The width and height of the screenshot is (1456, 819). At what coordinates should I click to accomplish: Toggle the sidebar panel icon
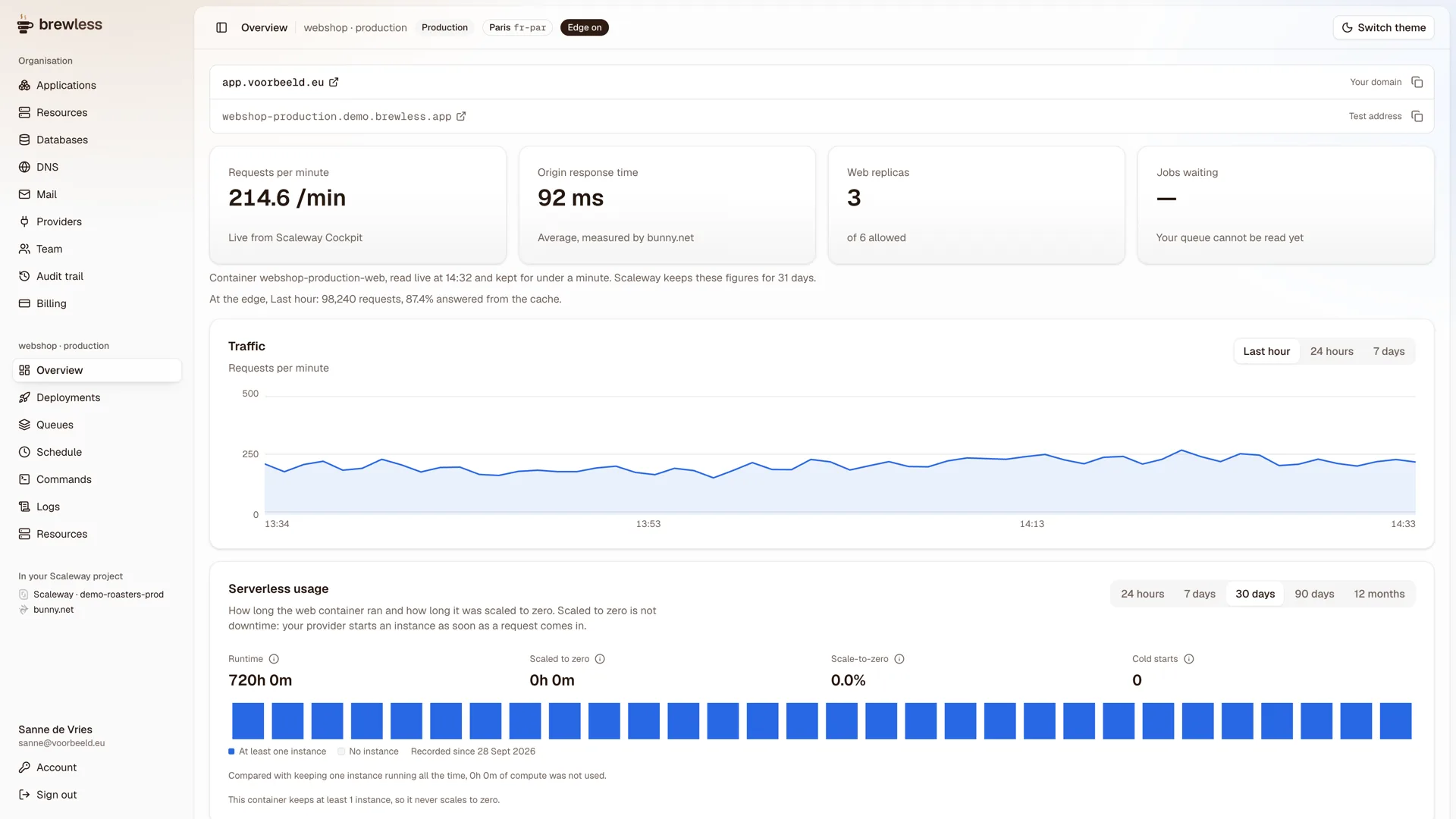tap(221, 27)
